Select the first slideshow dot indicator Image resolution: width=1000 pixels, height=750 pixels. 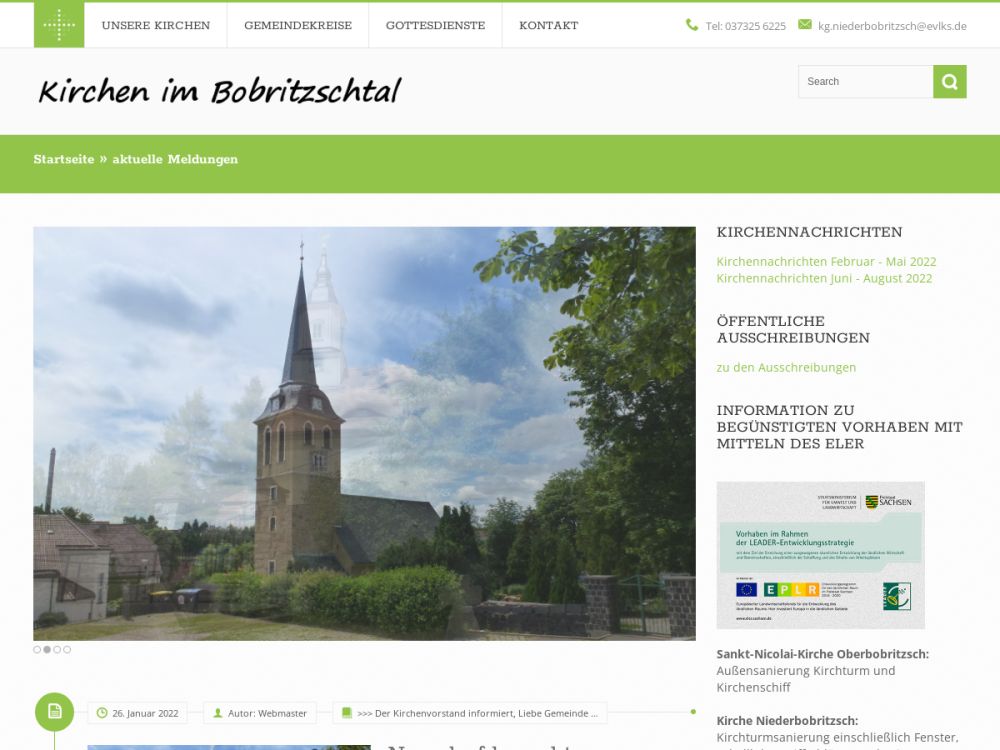click(x=37, y=650)
